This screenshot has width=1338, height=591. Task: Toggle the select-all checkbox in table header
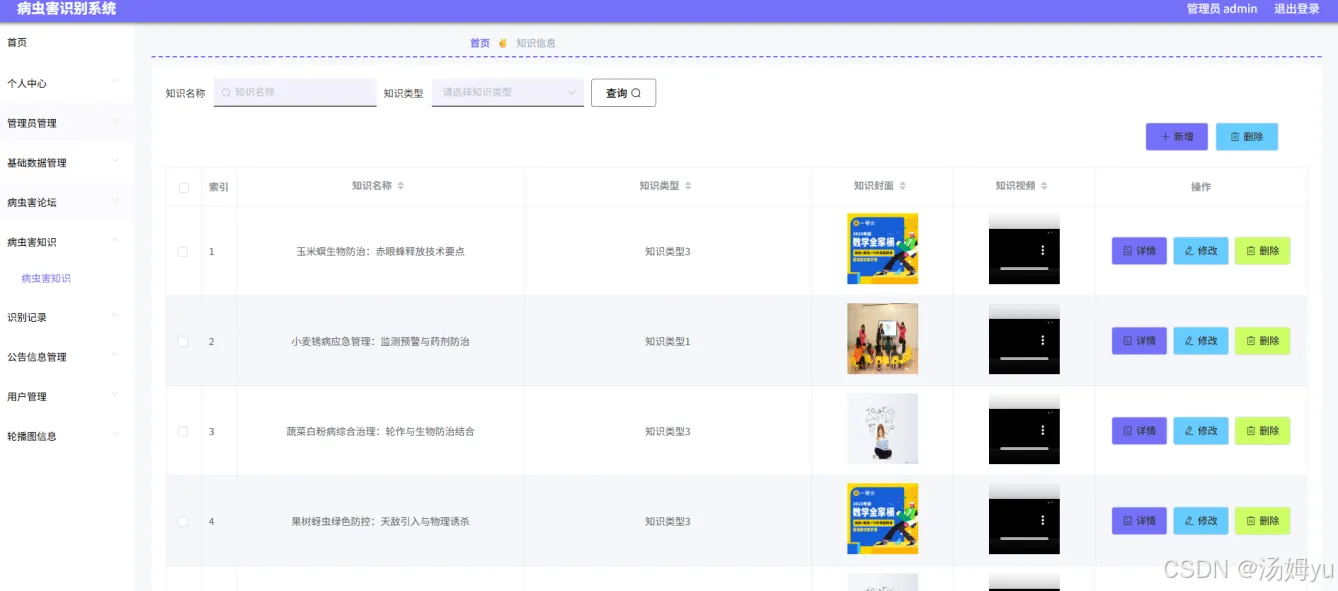pyautogui.click(x=183, y=187)
